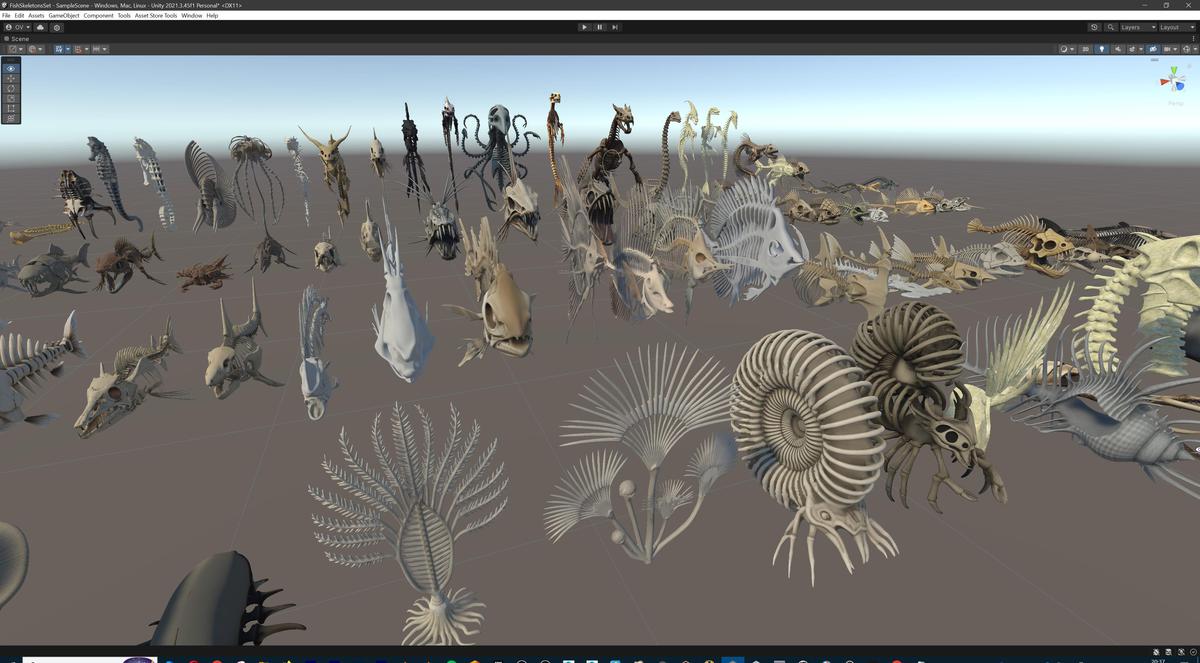Click the account avatar icon
The image size is (1200, 663).
point(8,27)
